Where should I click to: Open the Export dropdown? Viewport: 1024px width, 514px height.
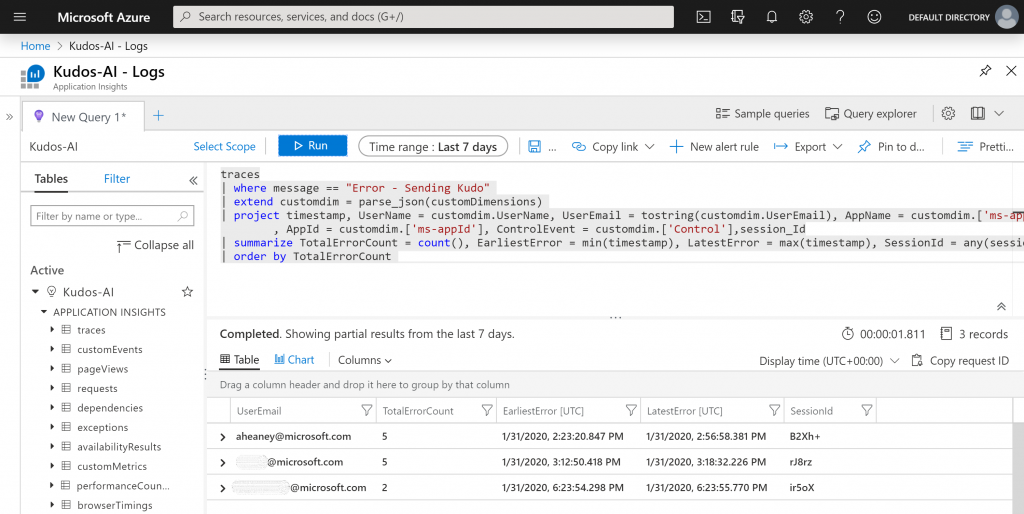pos(808,146)
